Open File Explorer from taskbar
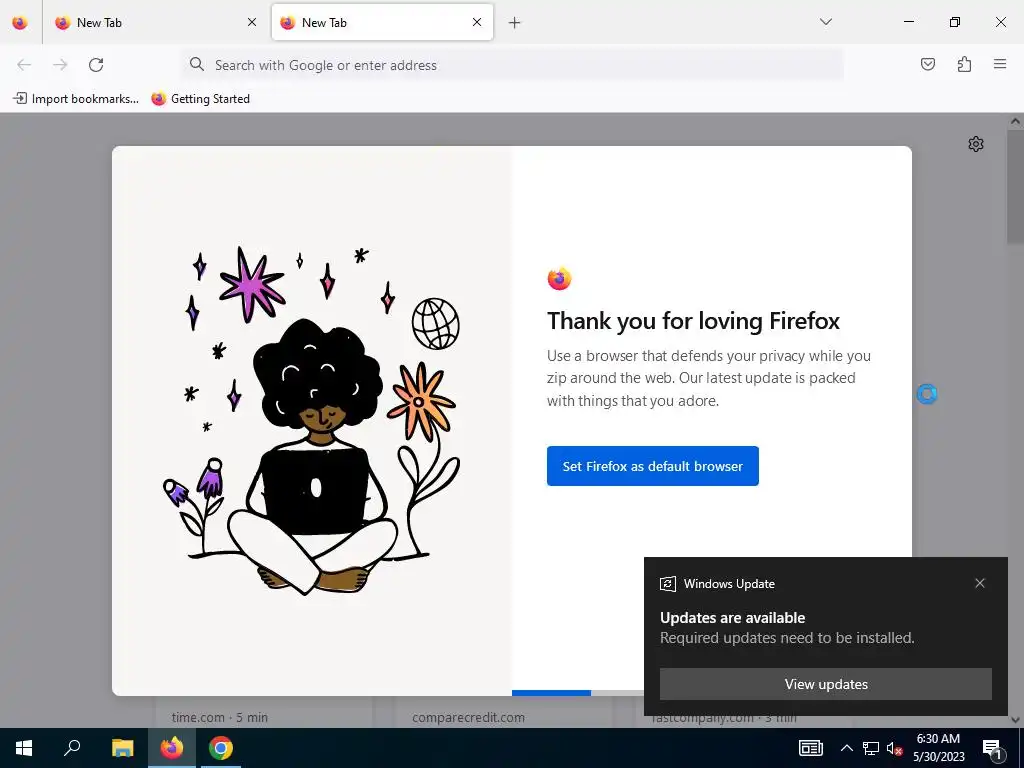This screenshot has width=1024, height=768. 122,748
